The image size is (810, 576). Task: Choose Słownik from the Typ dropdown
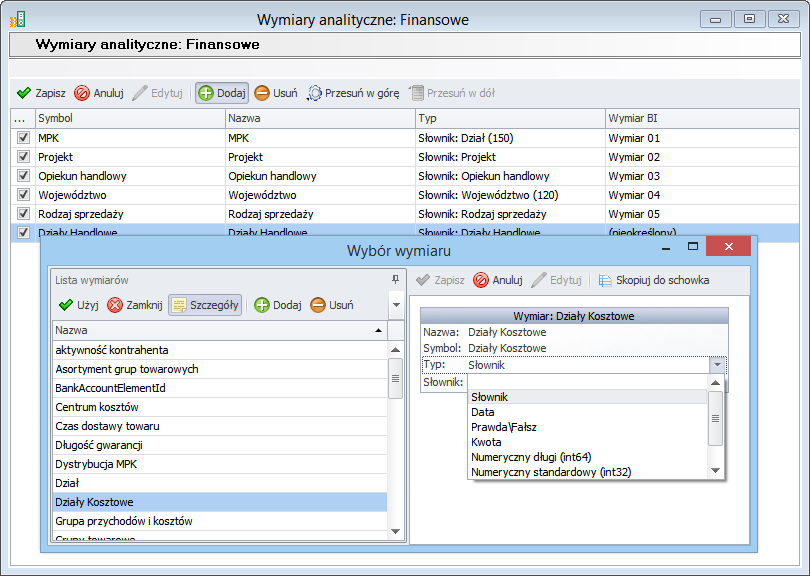tap(588, 397)
